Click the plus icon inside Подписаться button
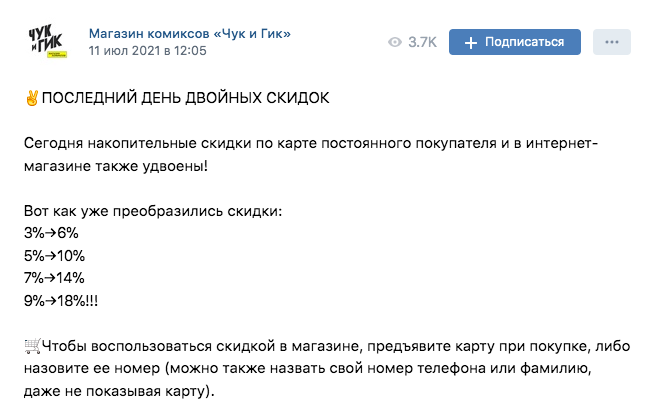 point(469,42)
